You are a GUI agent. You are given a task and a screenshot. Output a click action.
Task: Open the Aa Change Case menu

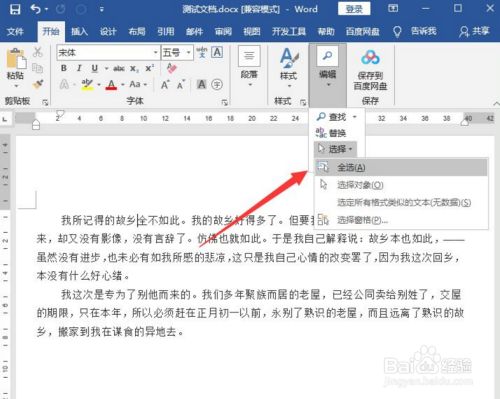(138, 84)
